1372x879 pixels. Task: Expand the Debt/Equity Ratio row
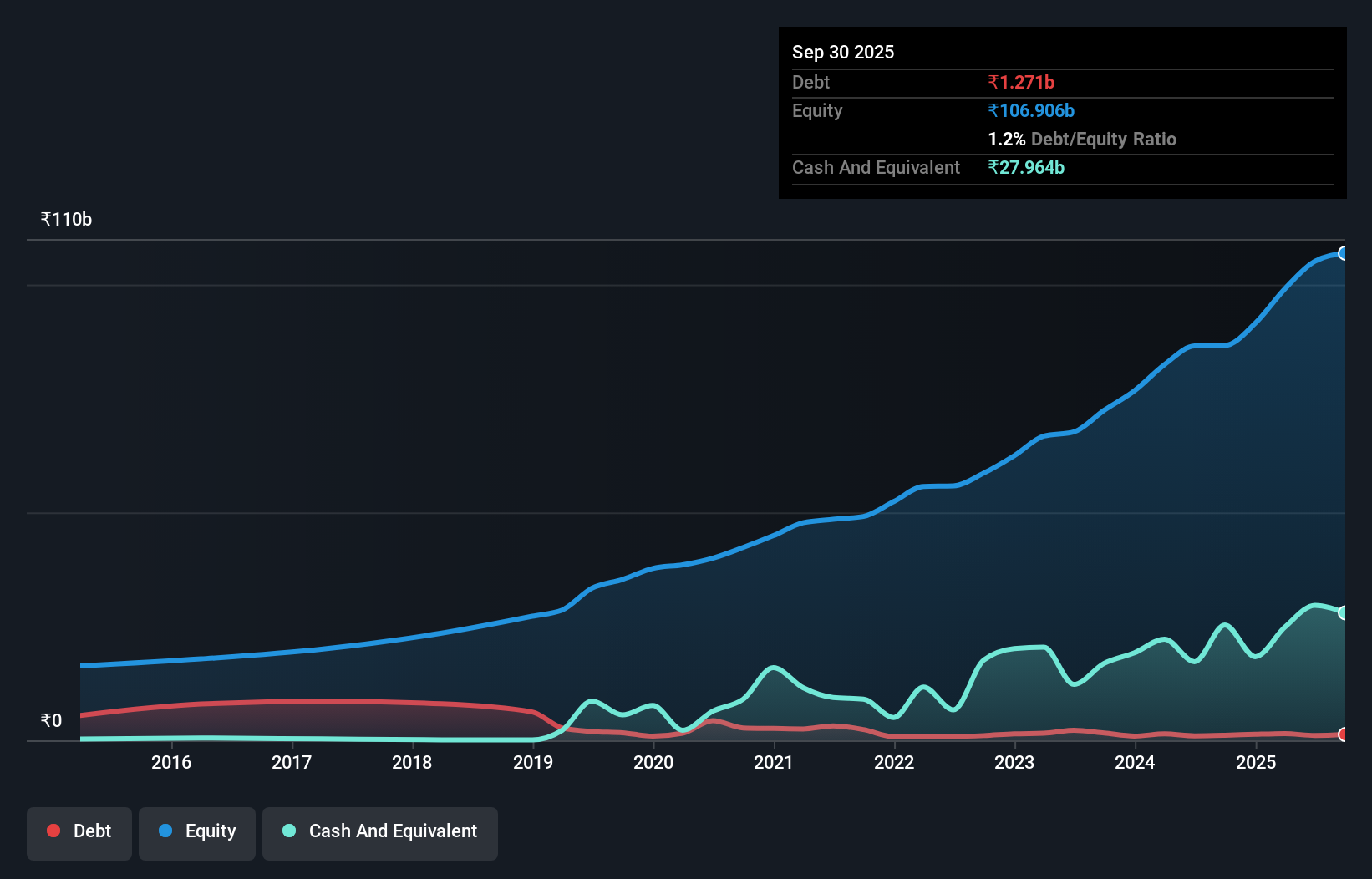coord(1082,139)
